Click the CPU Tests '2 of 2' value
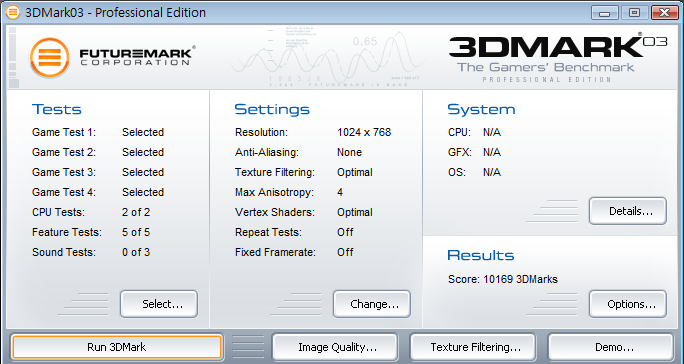This screenshot has width=684, height=364. (x=136, y=213)
